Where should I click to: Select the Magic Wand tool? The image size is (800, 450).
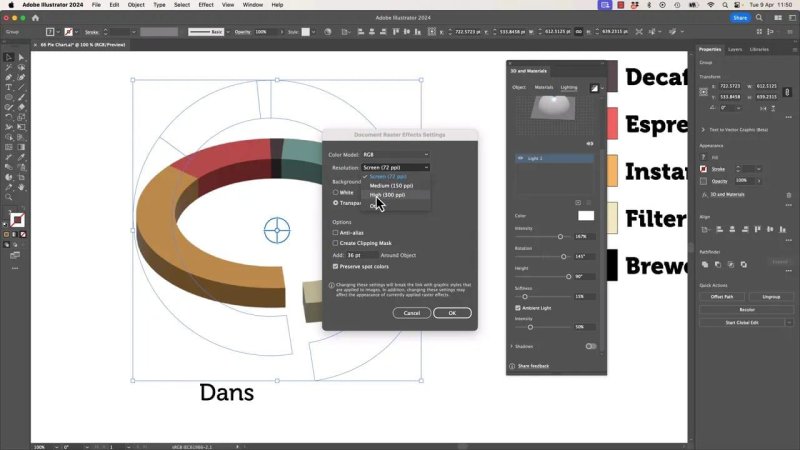click(x=9, y=67)
